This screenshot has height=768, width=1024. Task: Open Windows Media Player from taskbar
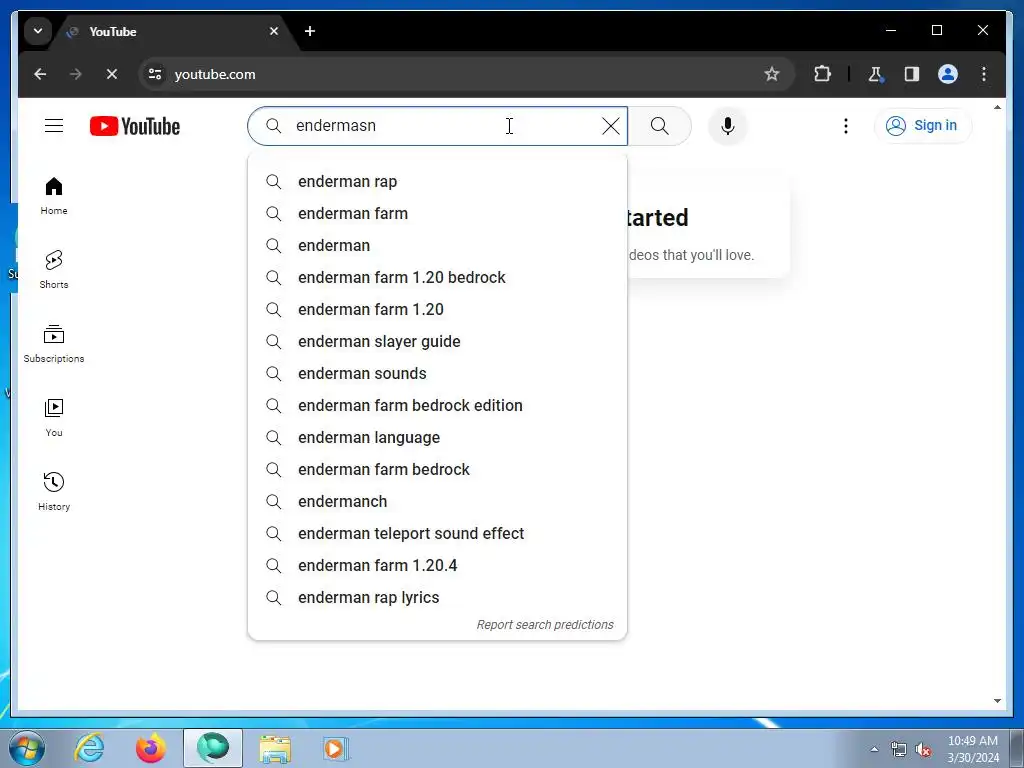[336, 748]
